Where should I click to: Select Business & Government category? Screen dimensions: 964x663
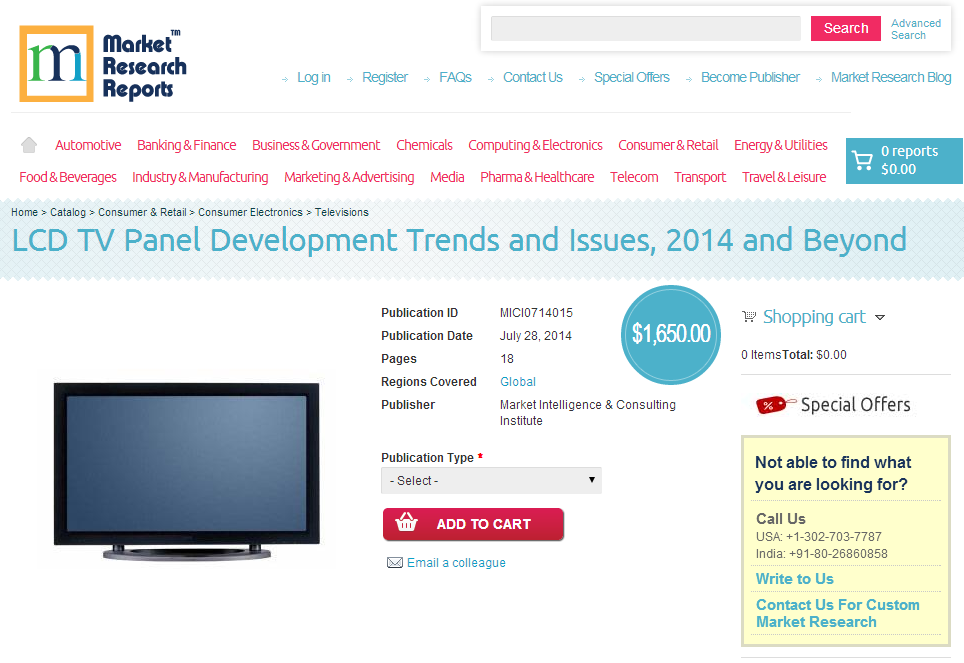click(x=316, y=145)
